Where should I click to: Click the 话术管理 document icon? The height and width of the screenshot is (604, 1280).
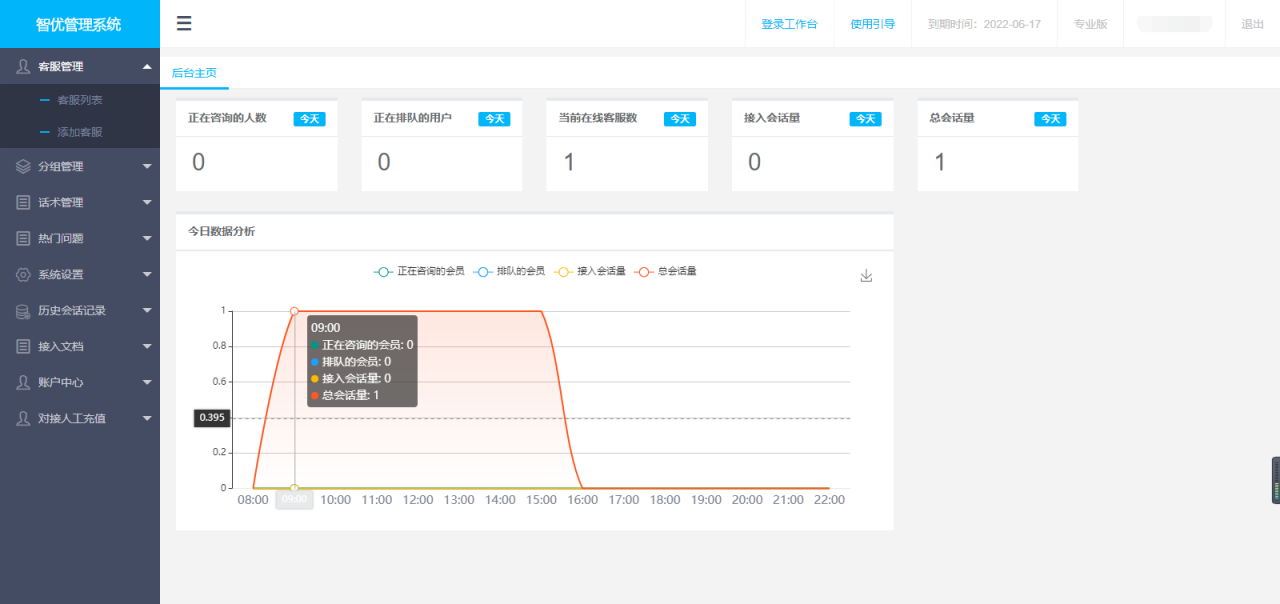pyautogui.click(x=22, y=202)
